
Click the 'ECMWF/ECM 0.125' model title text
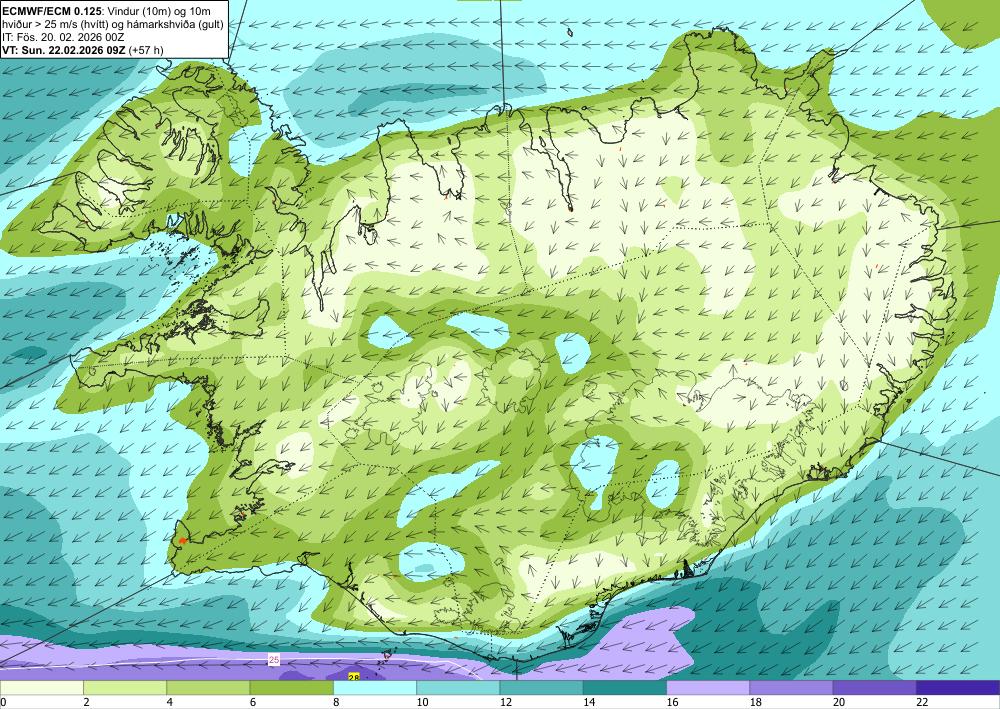pos(50,11)
